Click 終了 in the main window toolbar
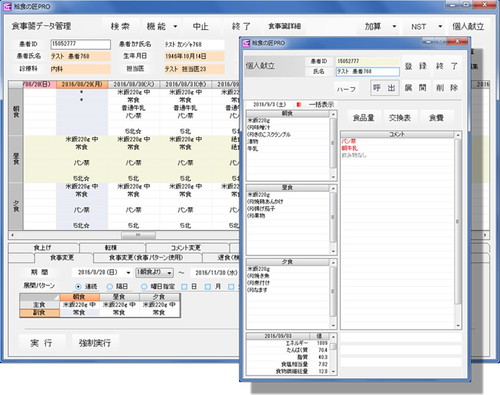 tap(241, 26)
